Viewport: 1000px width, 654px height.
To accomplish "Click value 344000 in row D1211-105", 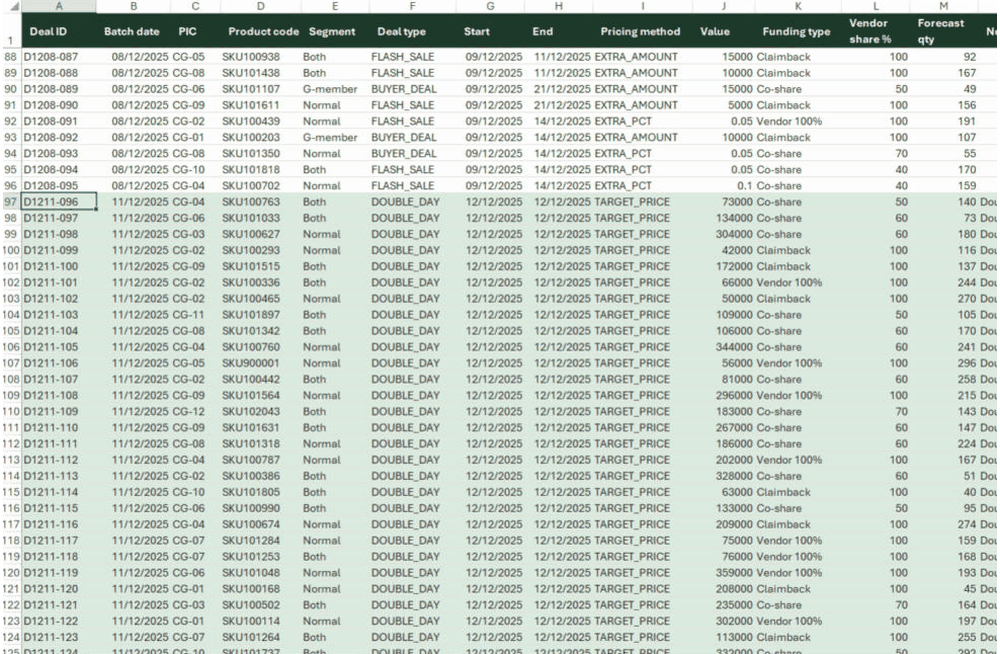I will (x=734, y=347).
